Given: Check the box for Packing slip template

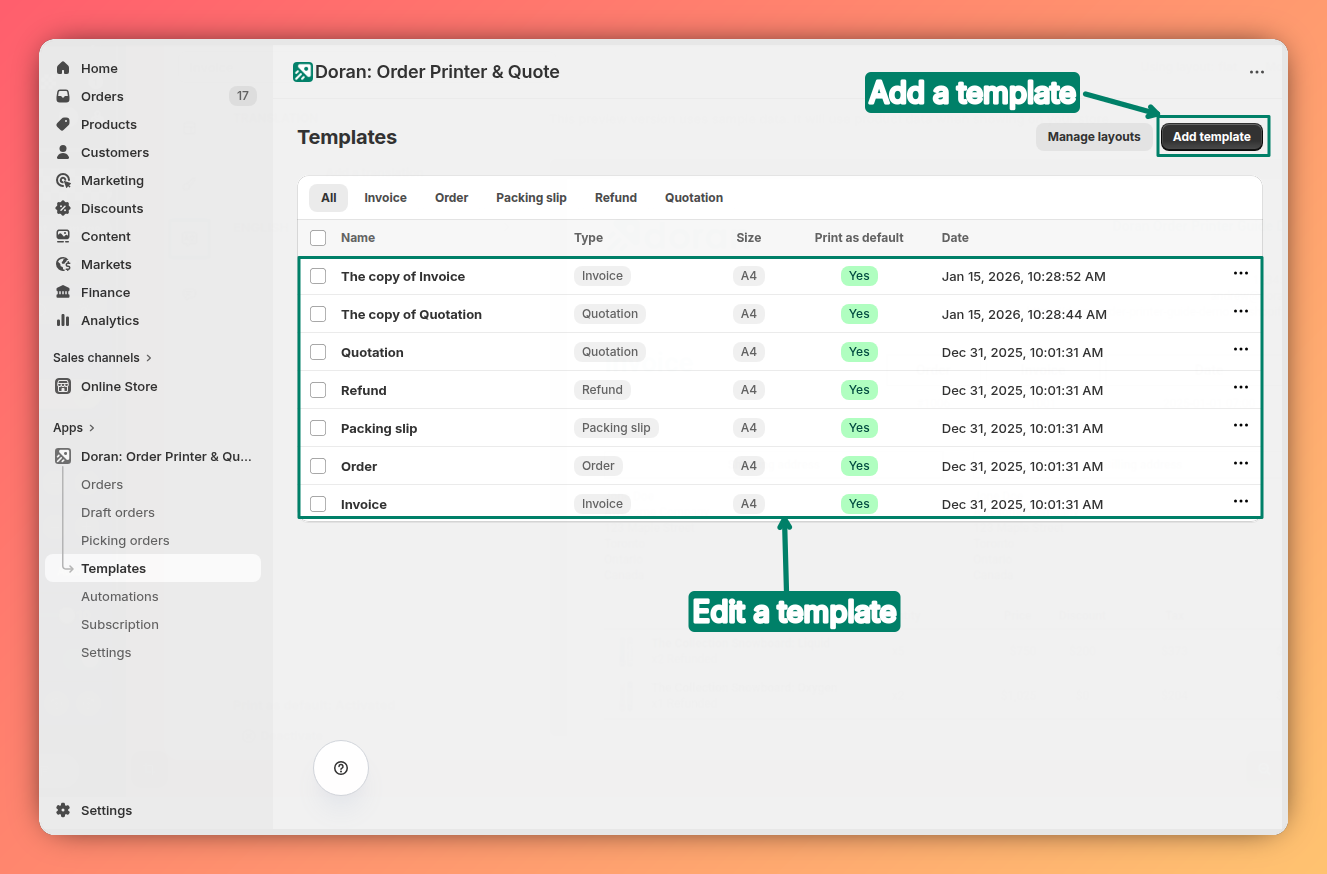Looking at the screenshot, I should (x=318, y=428).
